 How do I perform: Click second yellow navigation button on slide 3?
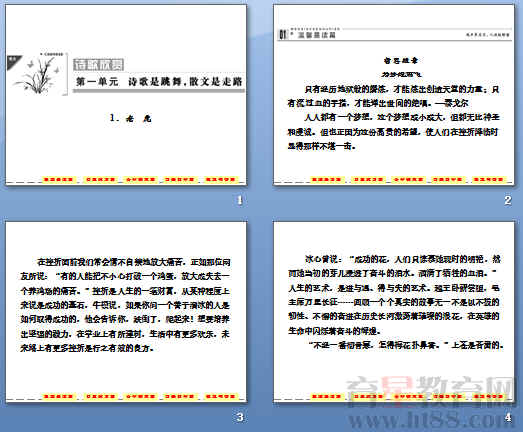[100, 396]
